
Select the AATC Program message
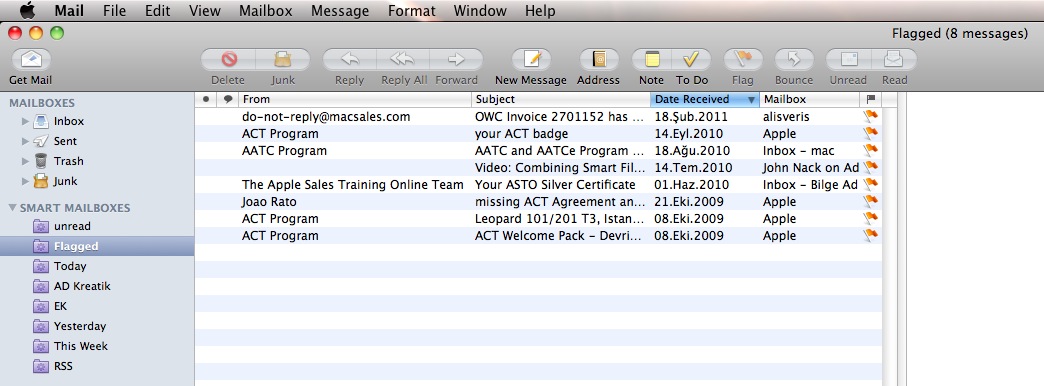click(x=539, y=151)
